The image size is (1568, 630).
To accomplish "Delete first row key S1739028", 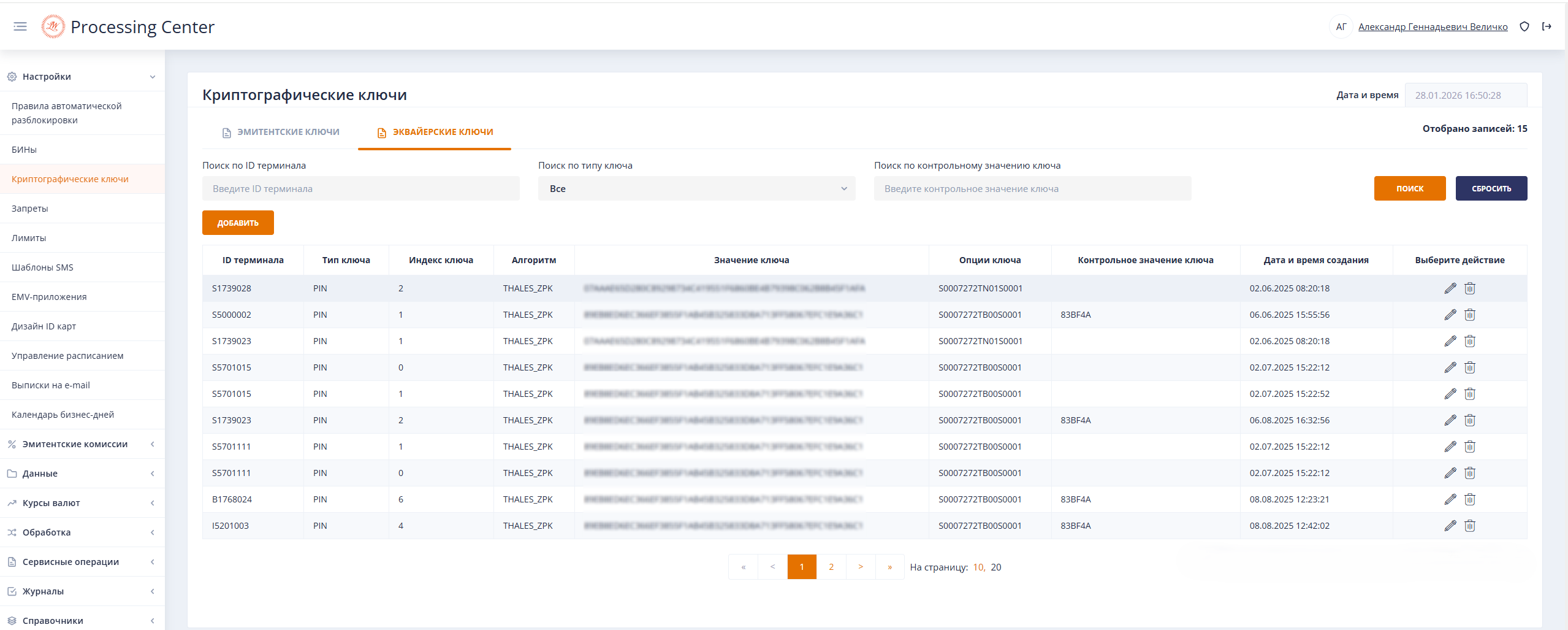I will [x=1469, y=288].
